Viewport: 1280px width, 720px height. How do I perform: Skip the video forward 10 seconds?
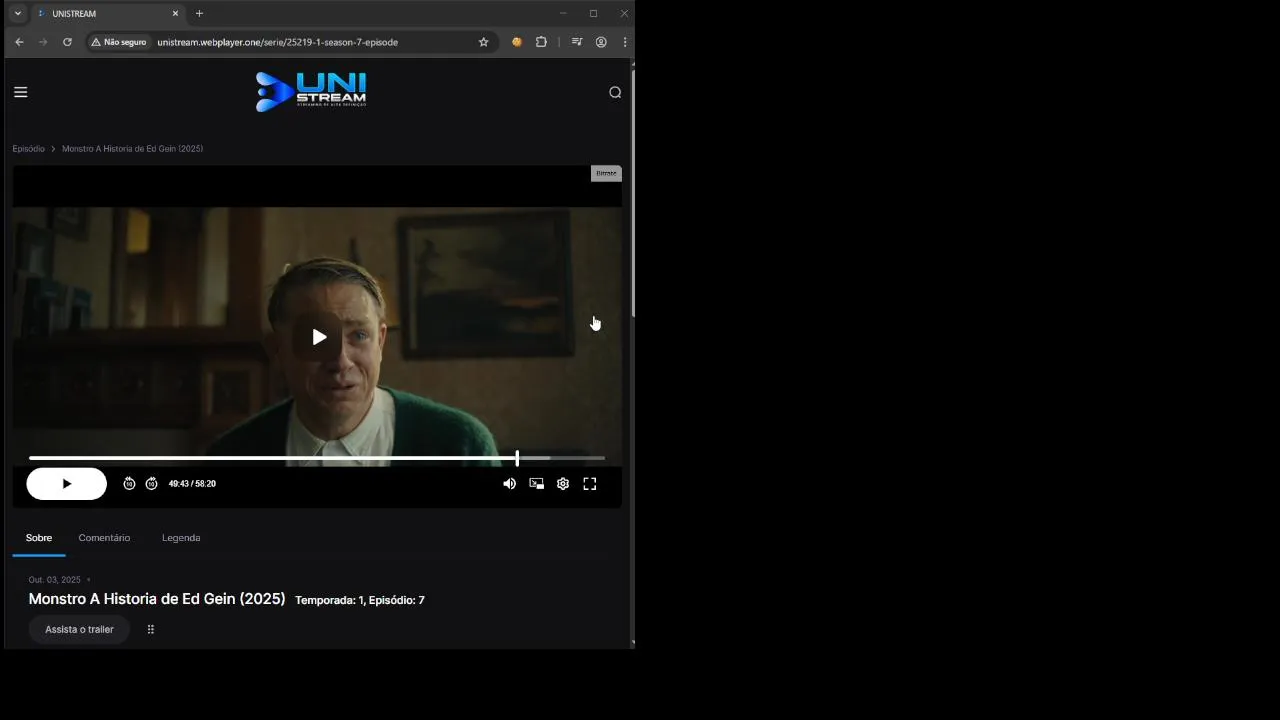tap(151, 484)
